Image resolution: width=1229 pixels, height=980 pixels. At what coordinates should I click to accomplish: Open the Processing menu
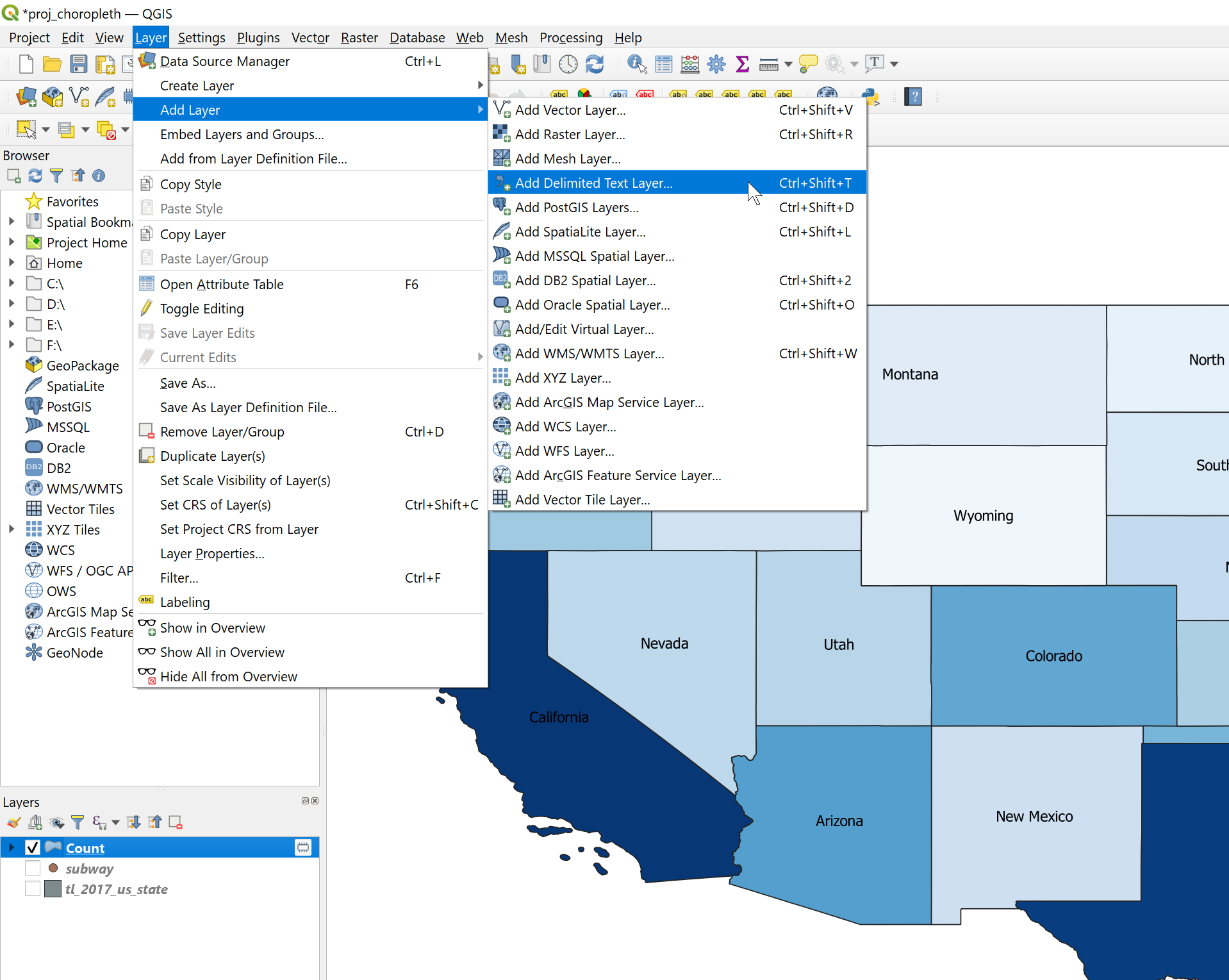(570, 37)
